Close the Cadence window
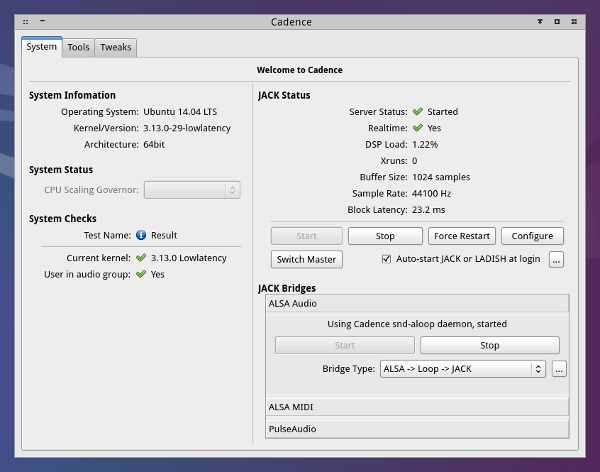This screenshot has height=472, width=600. tap(574, 22)
